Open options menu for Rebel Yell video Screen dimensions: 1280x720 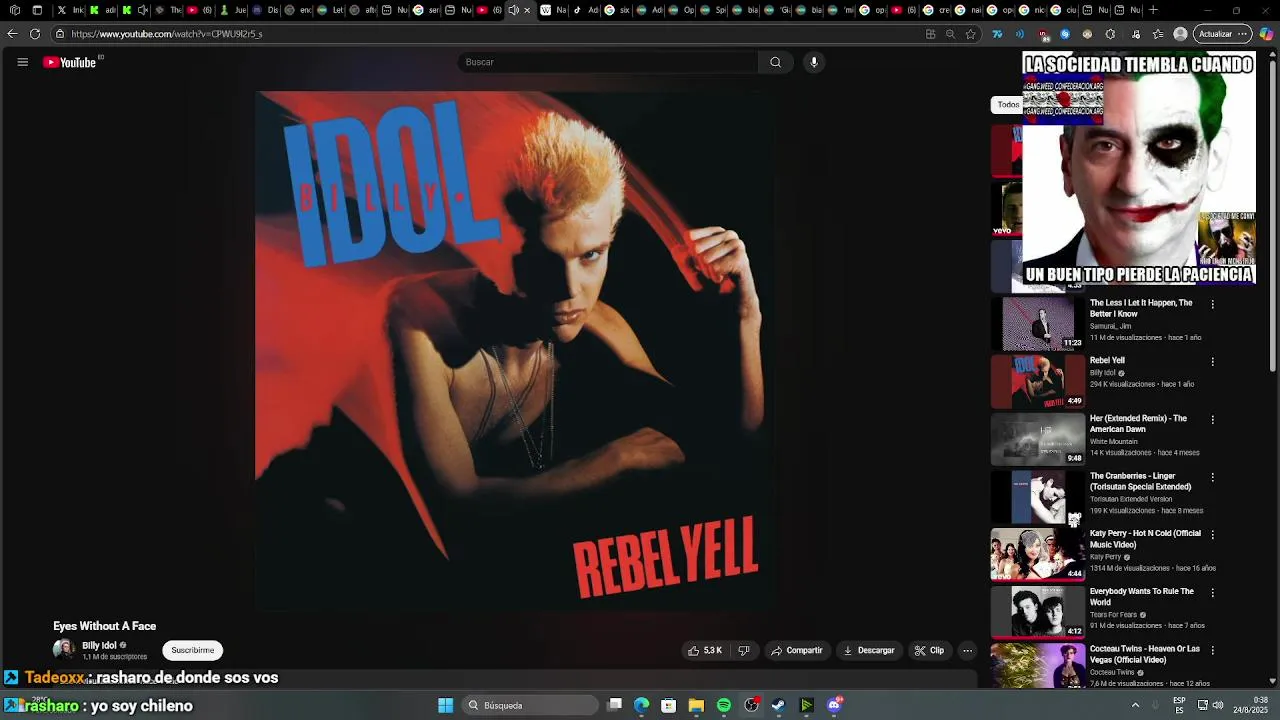coord(1213,362)
